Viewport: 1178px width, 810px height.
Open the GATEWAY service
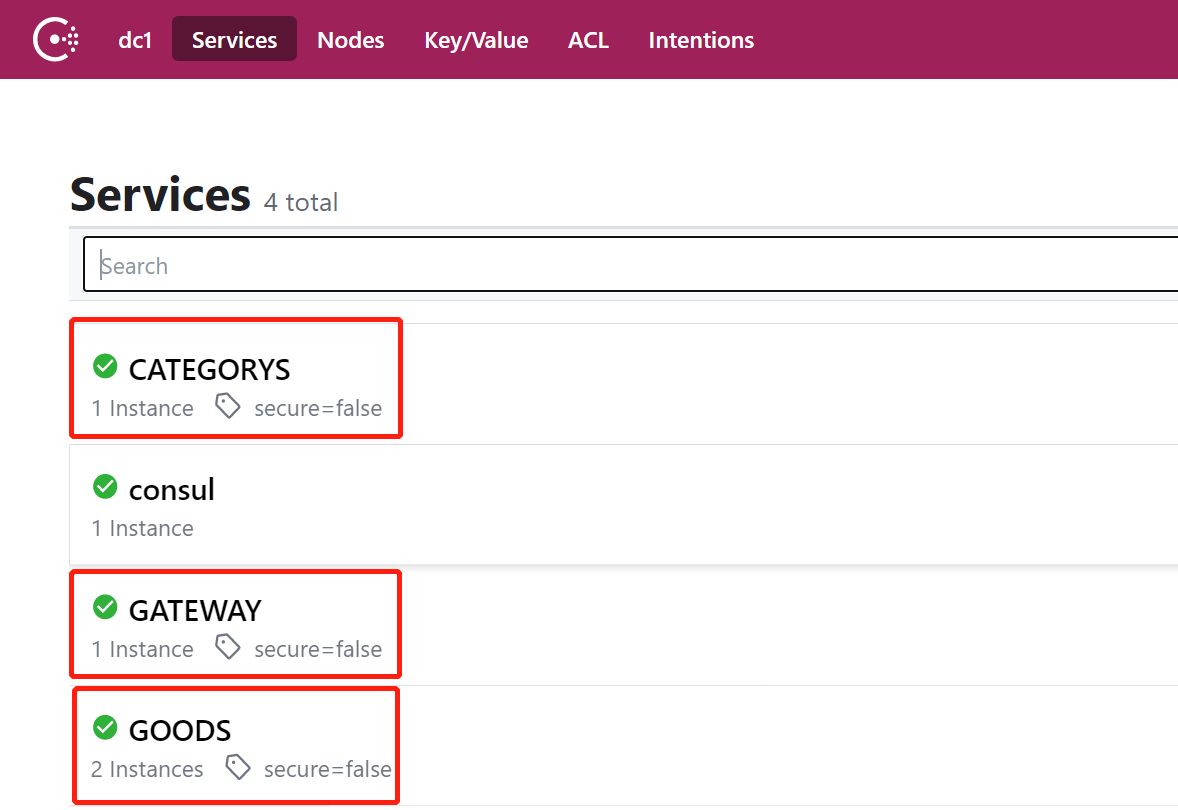[x=195, y=610]
